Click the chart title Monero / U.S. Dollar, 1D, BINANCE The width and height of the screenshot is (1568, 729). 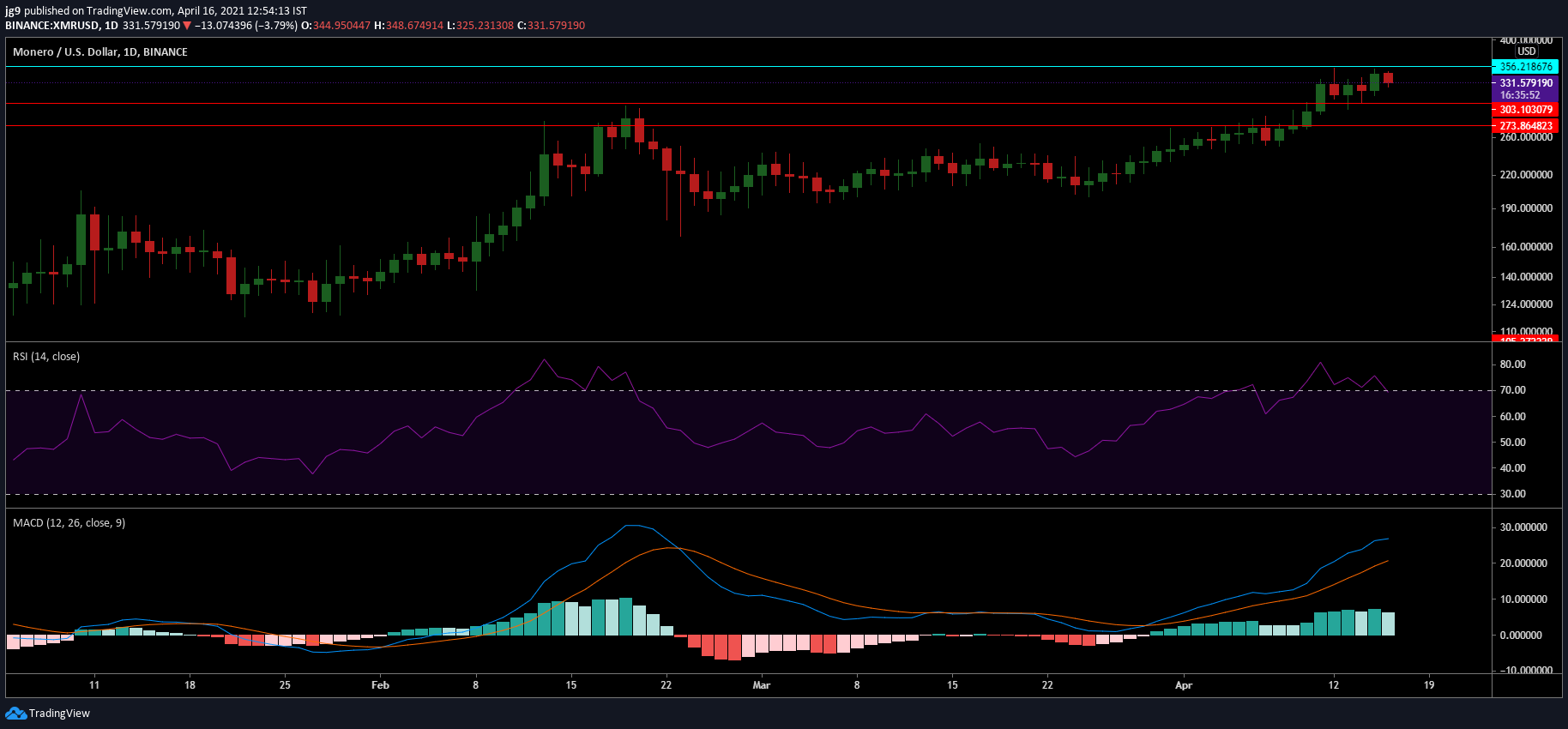(100, 52)
